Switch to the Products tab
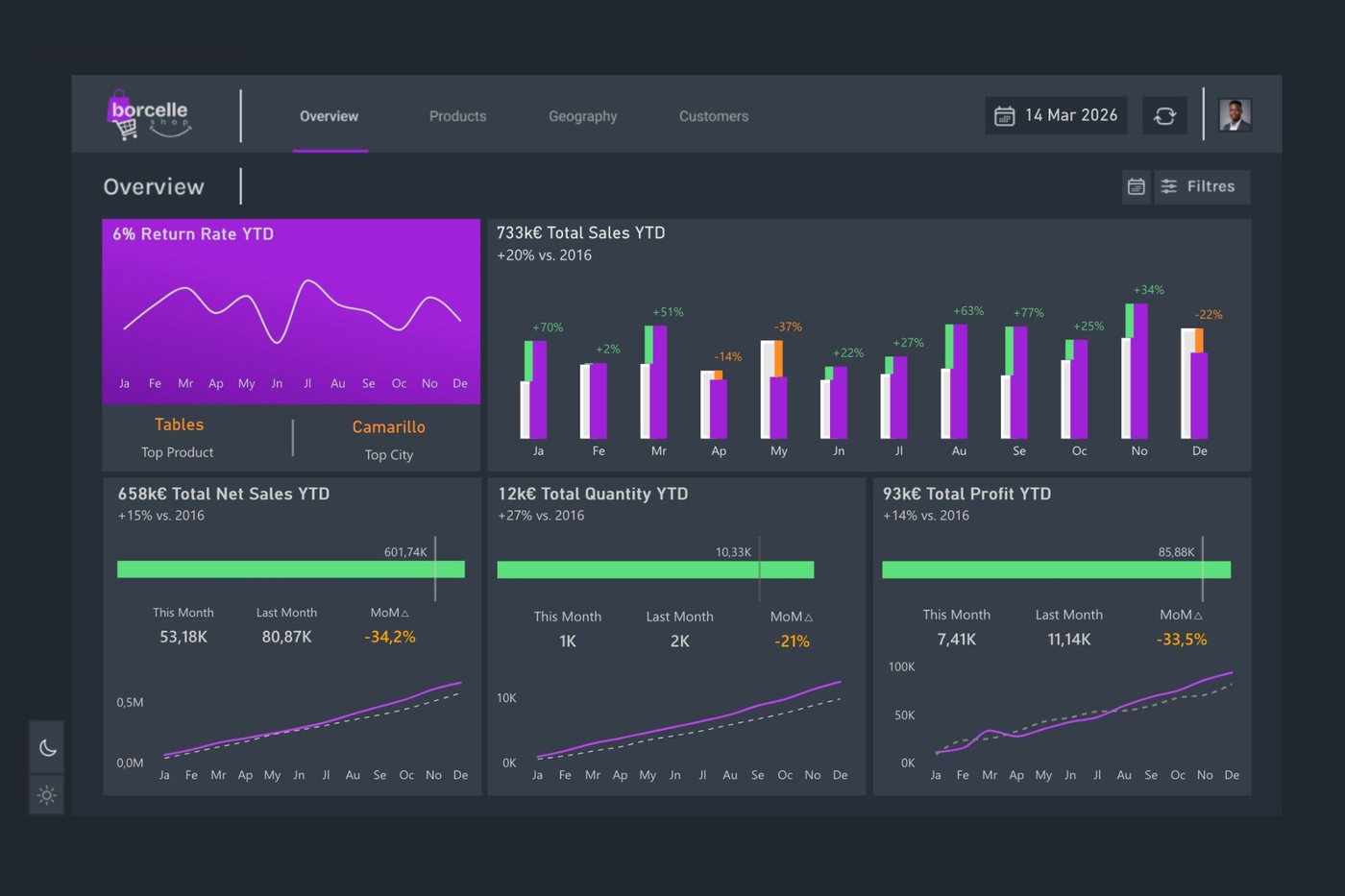This screenshot has height=896, width=1345. 457,116
